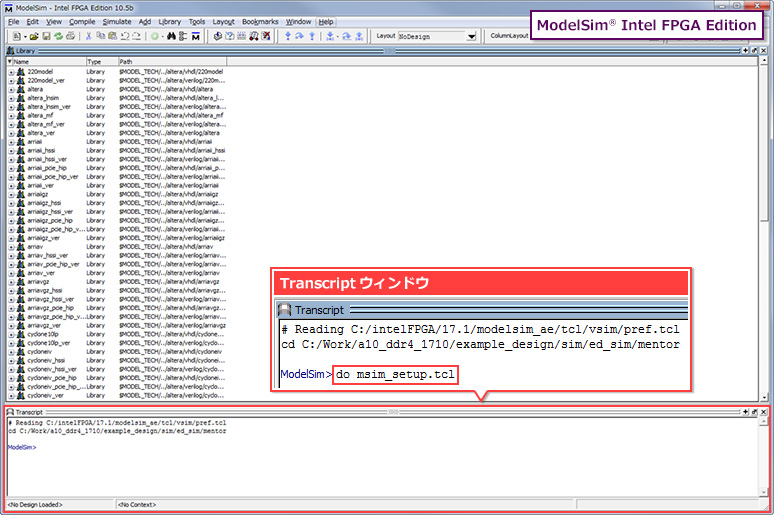Zoom the Transcript panel with plus icon
Screen dimensions: 774x515
click(743, 412)
